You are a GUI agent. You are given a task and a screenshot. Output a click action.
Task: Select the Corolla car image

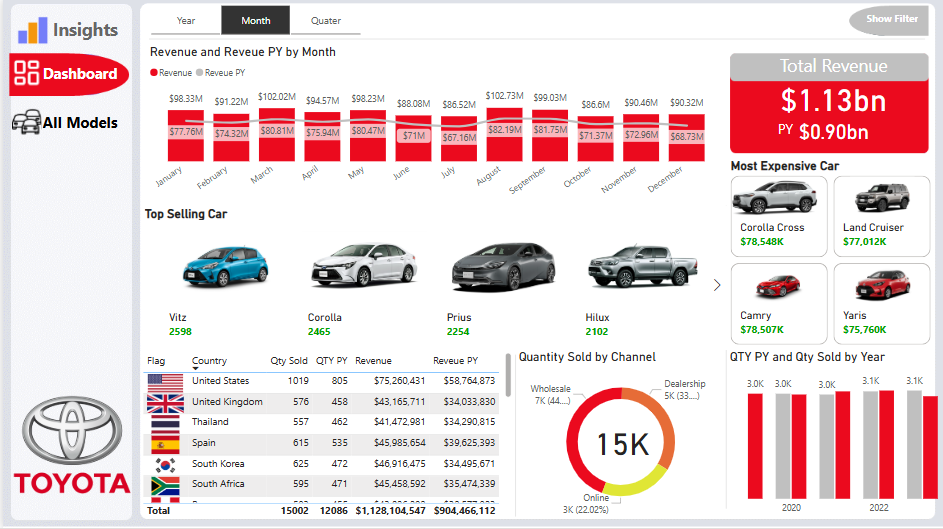[363, 263]
